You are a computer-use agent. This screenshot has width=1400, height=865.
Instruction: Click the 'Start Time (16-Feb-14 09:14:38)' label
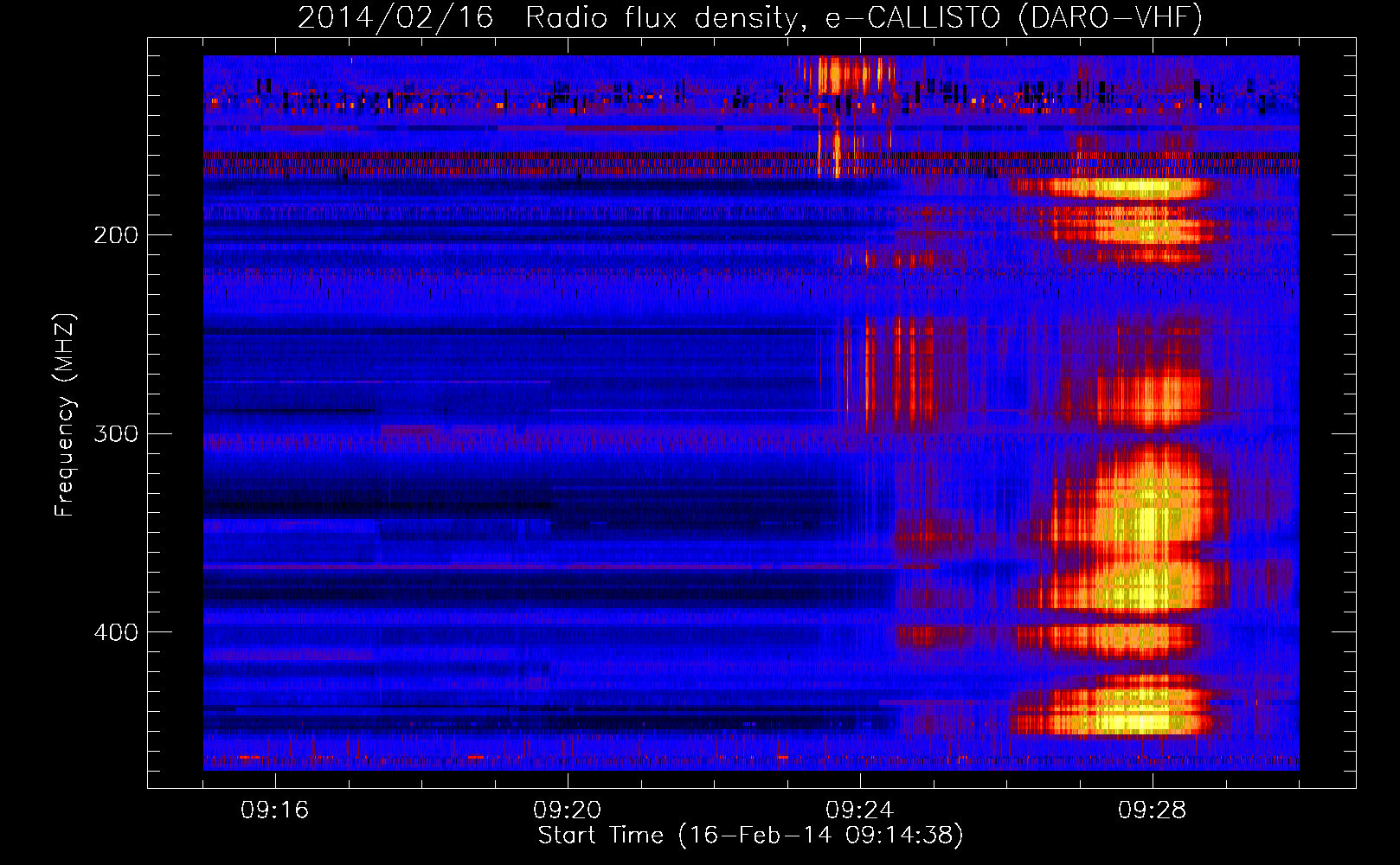coord(750,836)
